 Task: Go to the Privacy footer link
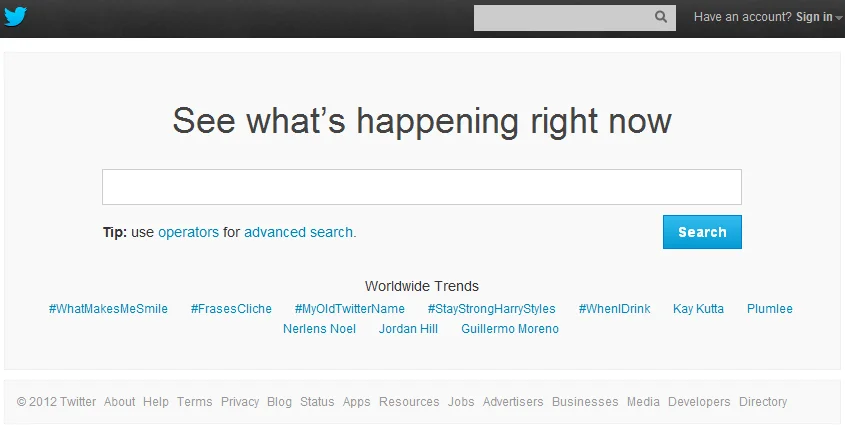[240, 402]
